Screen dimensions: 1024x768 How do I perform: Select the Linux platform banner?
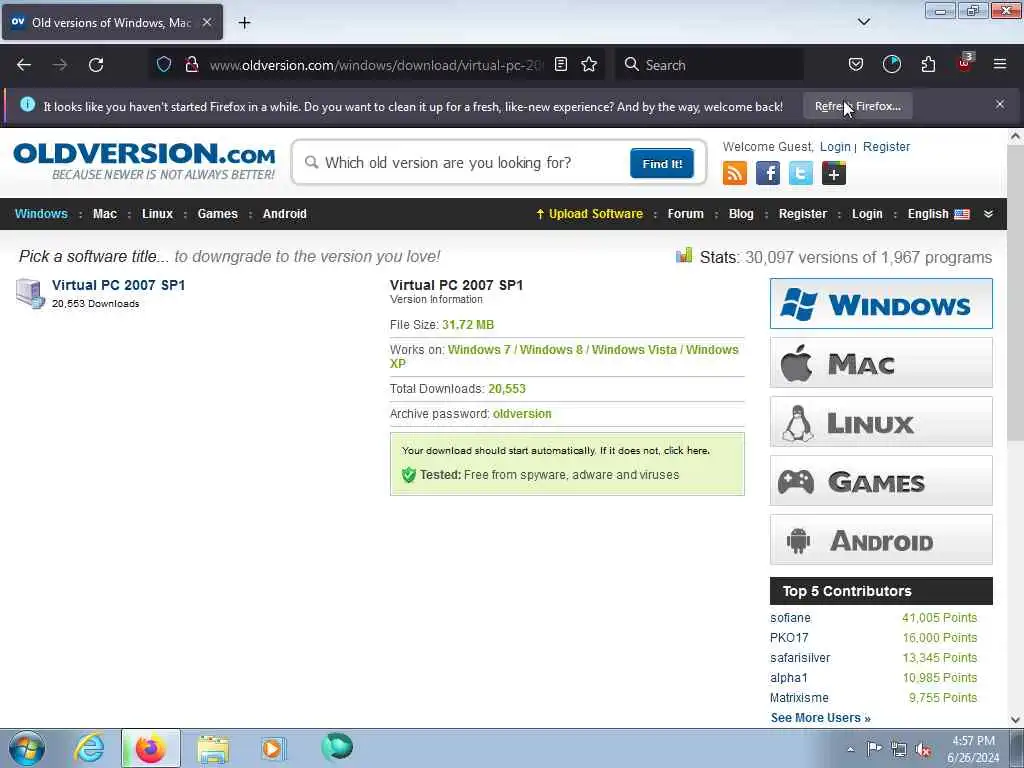pos(881,422)
